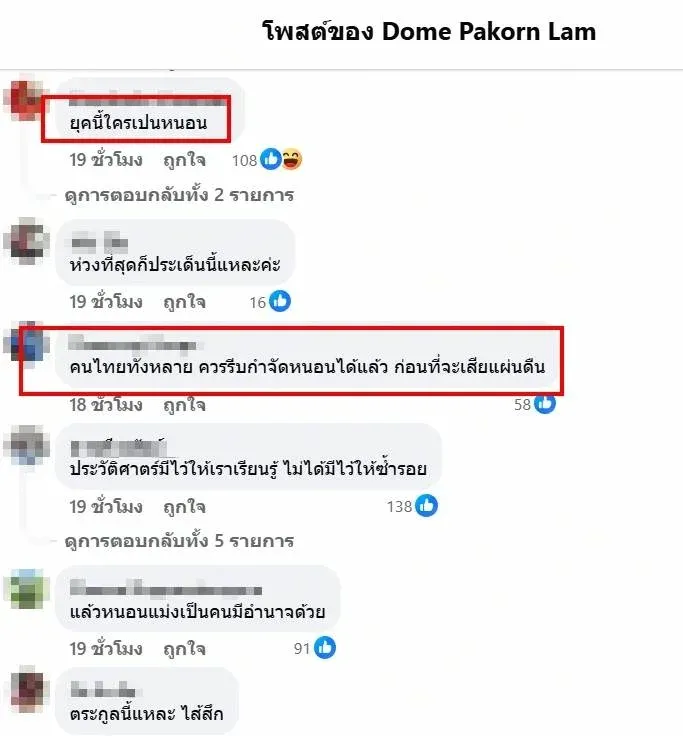Click the blurred commenter name above "ประวัติศาตร์มีไว้ให้เราเรียนรู้"
683x736 pixels.
[x=119, y=447]
